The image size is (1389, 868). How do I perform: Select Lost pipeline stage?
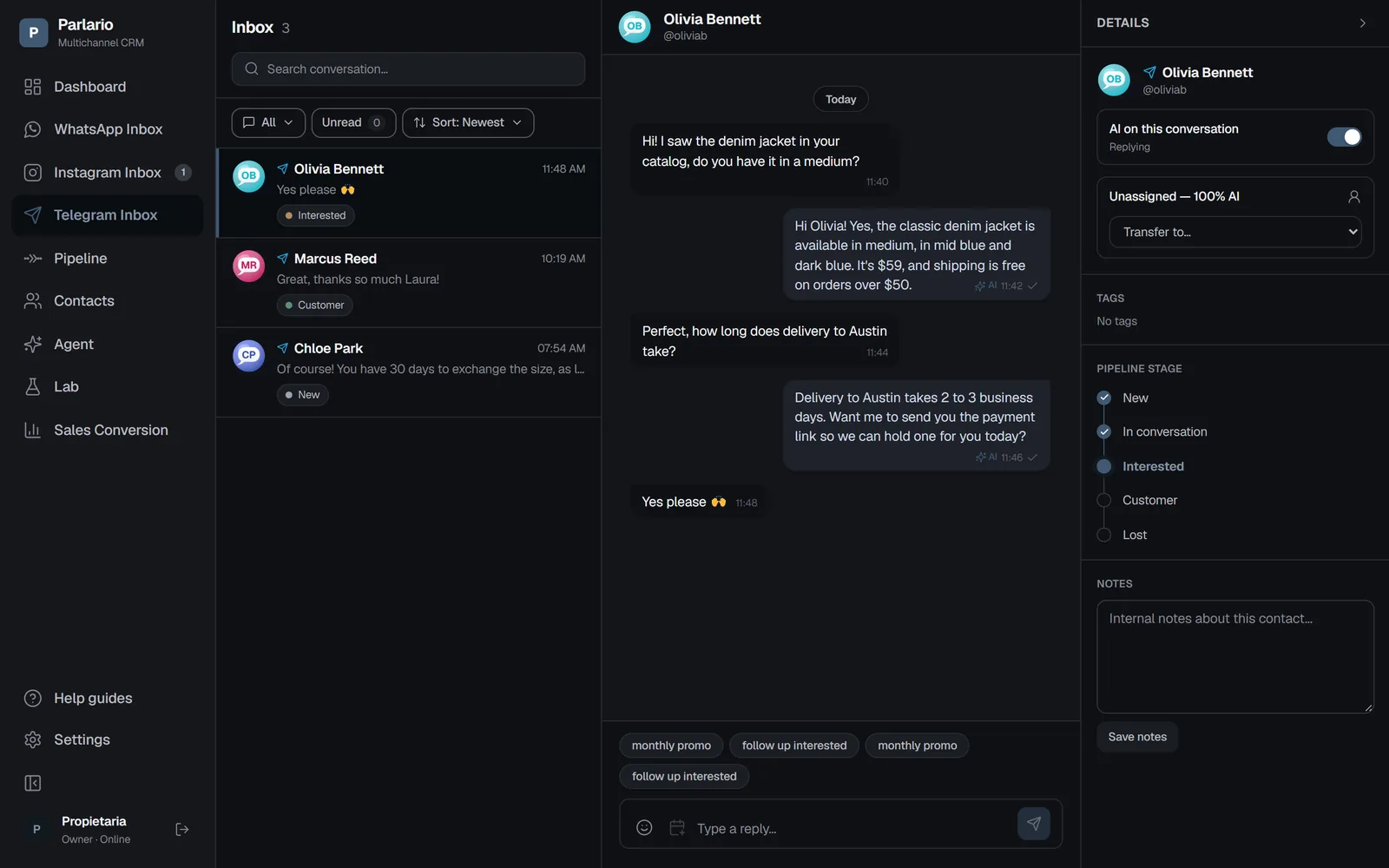pos(1122,535)
